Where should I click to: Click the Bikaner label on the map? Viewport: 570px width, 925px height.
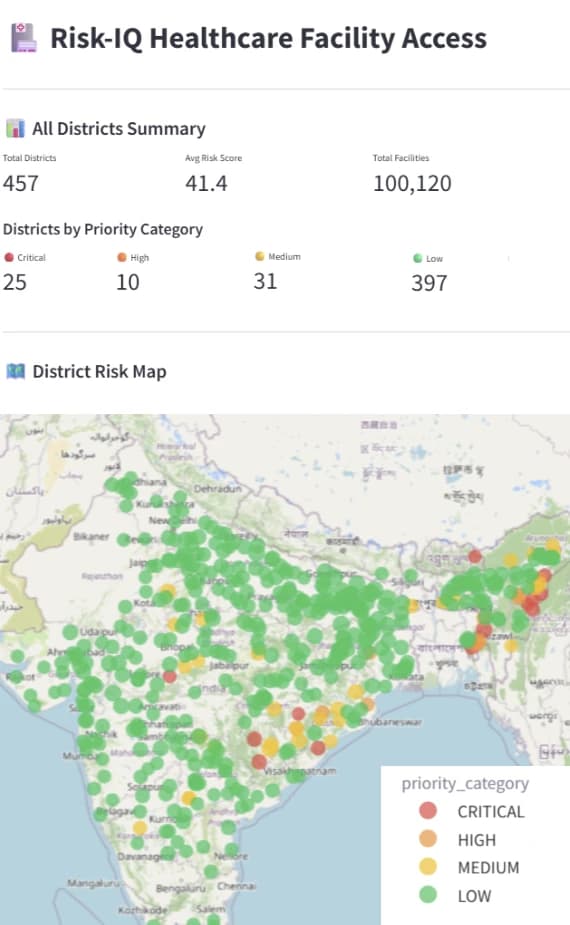tap(91, 536)
